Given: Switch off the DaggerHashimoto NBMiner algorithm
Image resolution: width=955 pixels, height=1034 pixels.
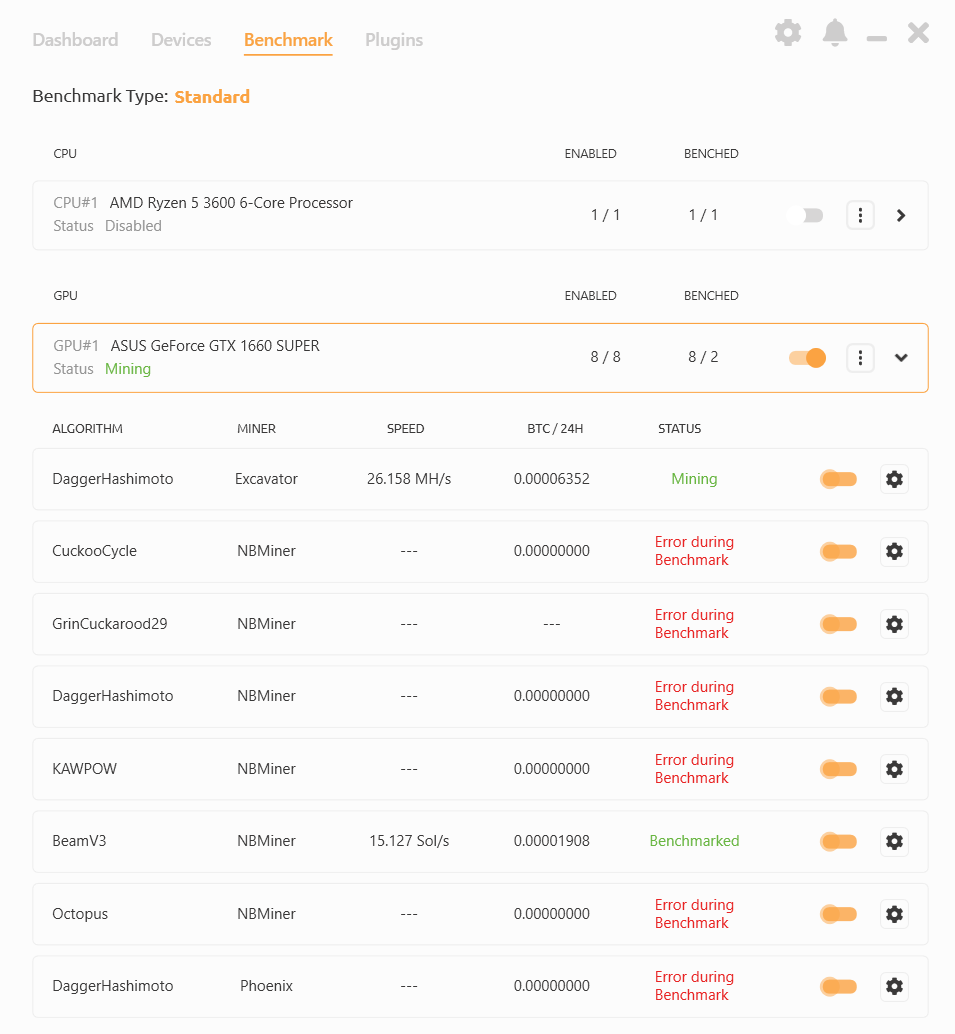Looking at the screenshot, I should coord(838,696).
